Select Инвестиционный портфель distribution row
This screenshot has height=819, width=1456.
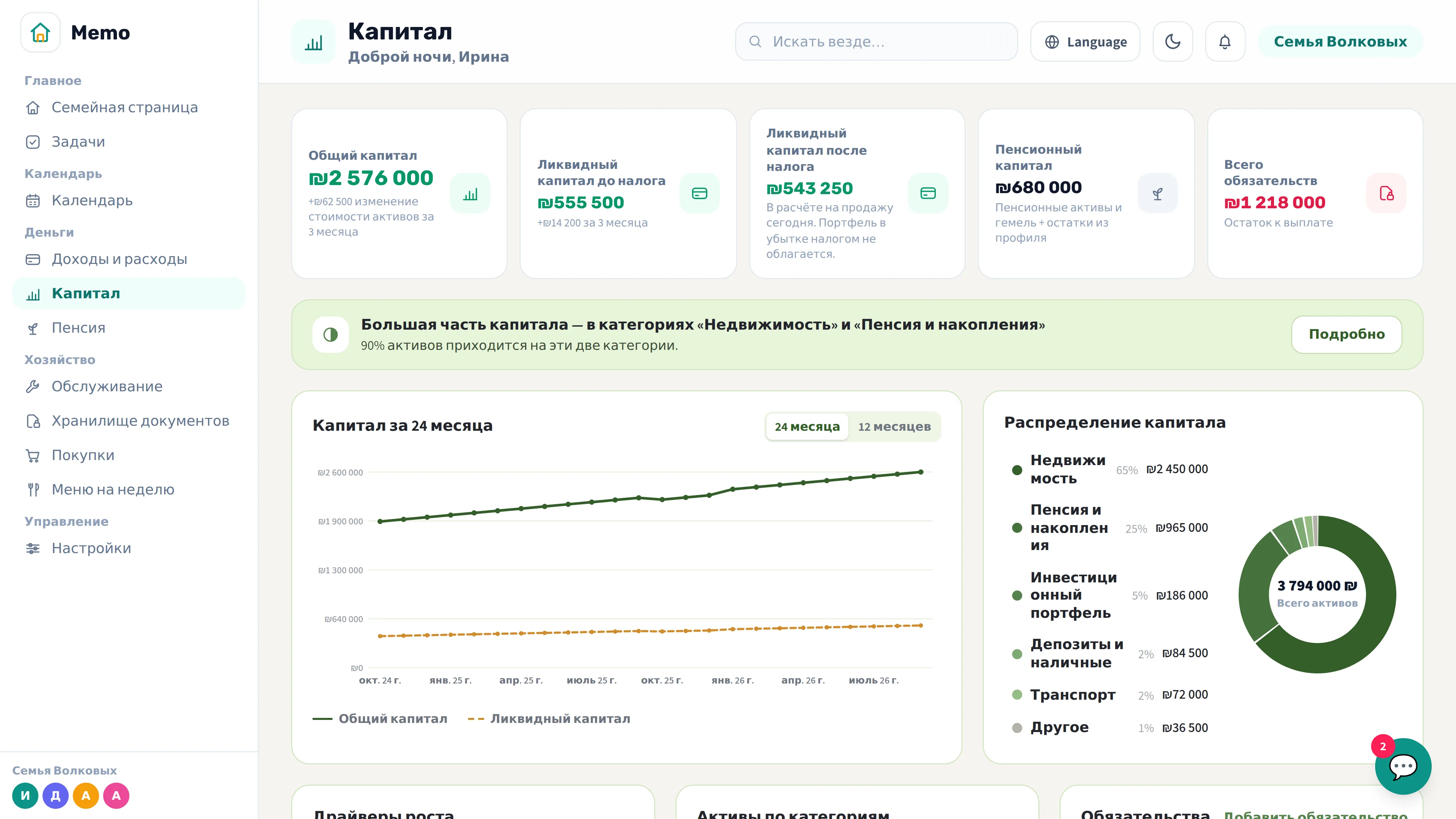point(1110,595)
